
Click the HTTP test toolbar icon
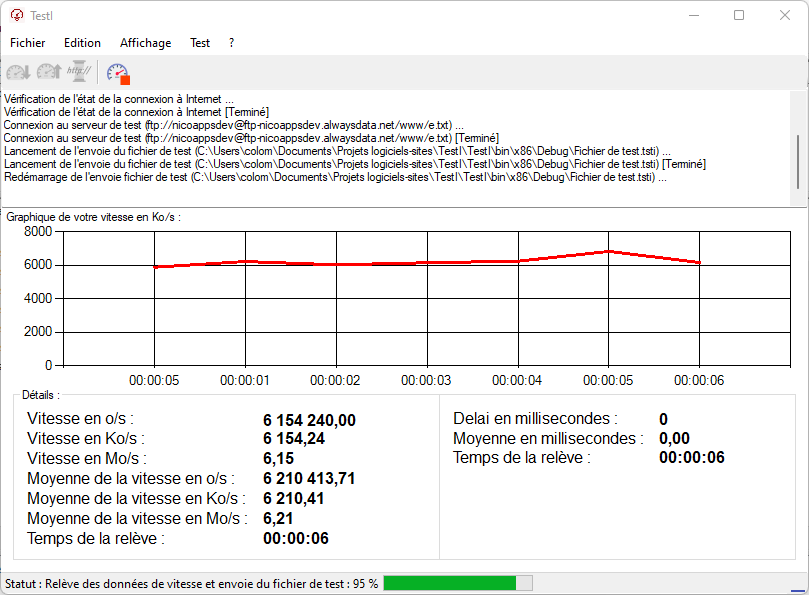(x=78, y=72)
